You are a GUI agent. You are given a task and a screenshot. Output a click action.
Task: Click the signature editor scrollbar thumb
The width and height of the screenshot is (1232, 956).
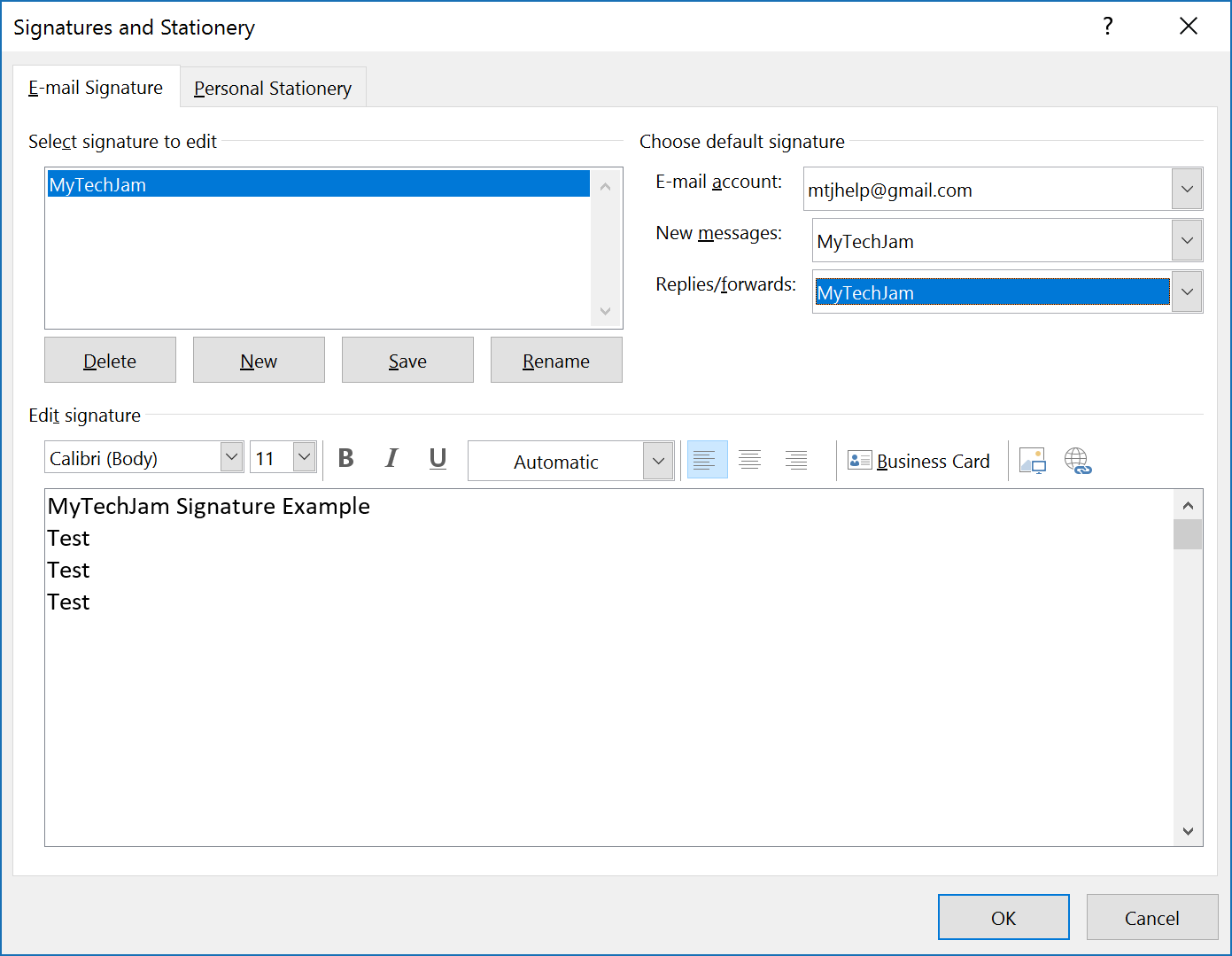[x=1188, y=534]
